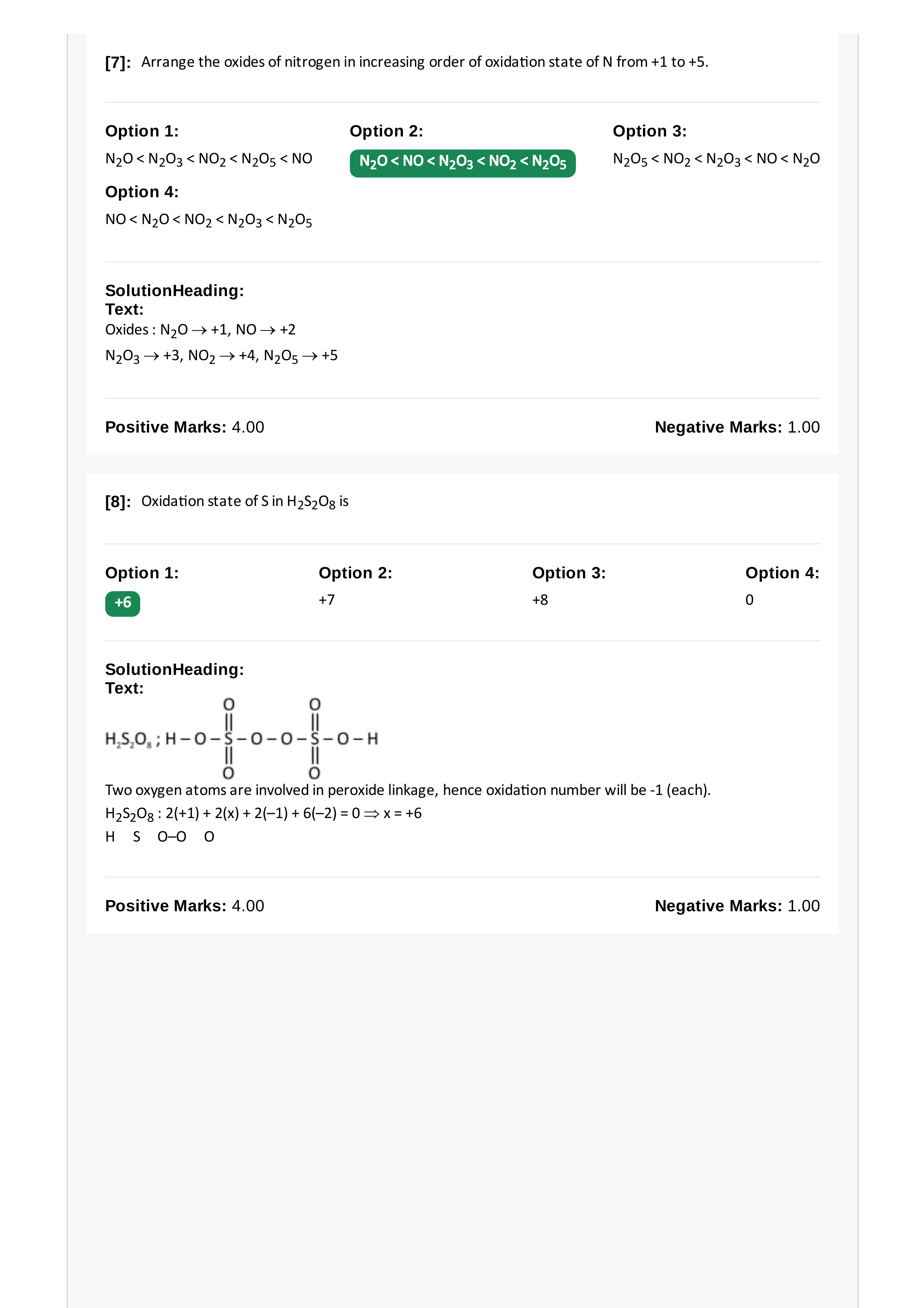Viewport: 924px width, 1308px height.
Task: Choose Option 3 ordering starting with N2O5
Action: tap(716, 159)
